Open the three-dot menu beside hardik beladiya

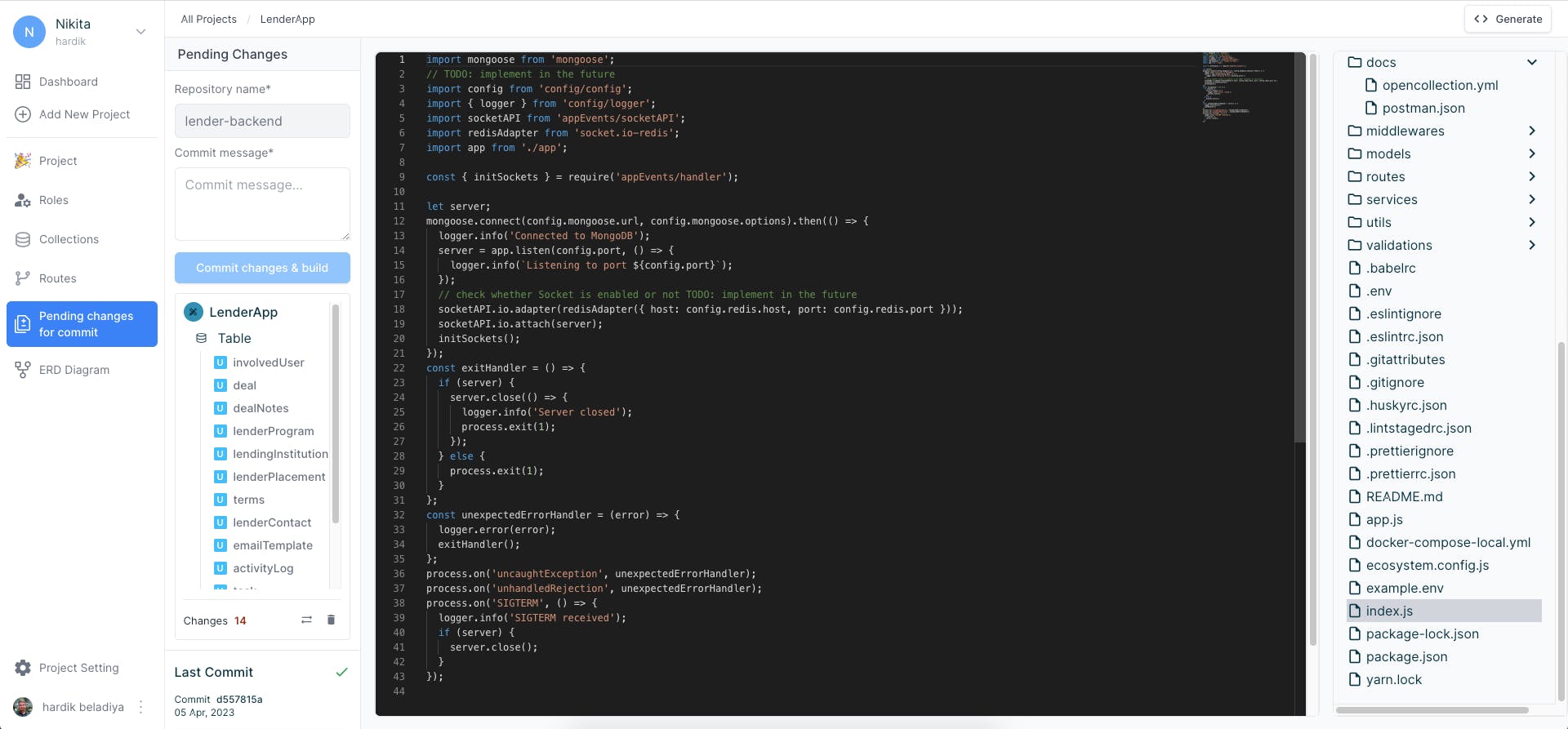140,707
